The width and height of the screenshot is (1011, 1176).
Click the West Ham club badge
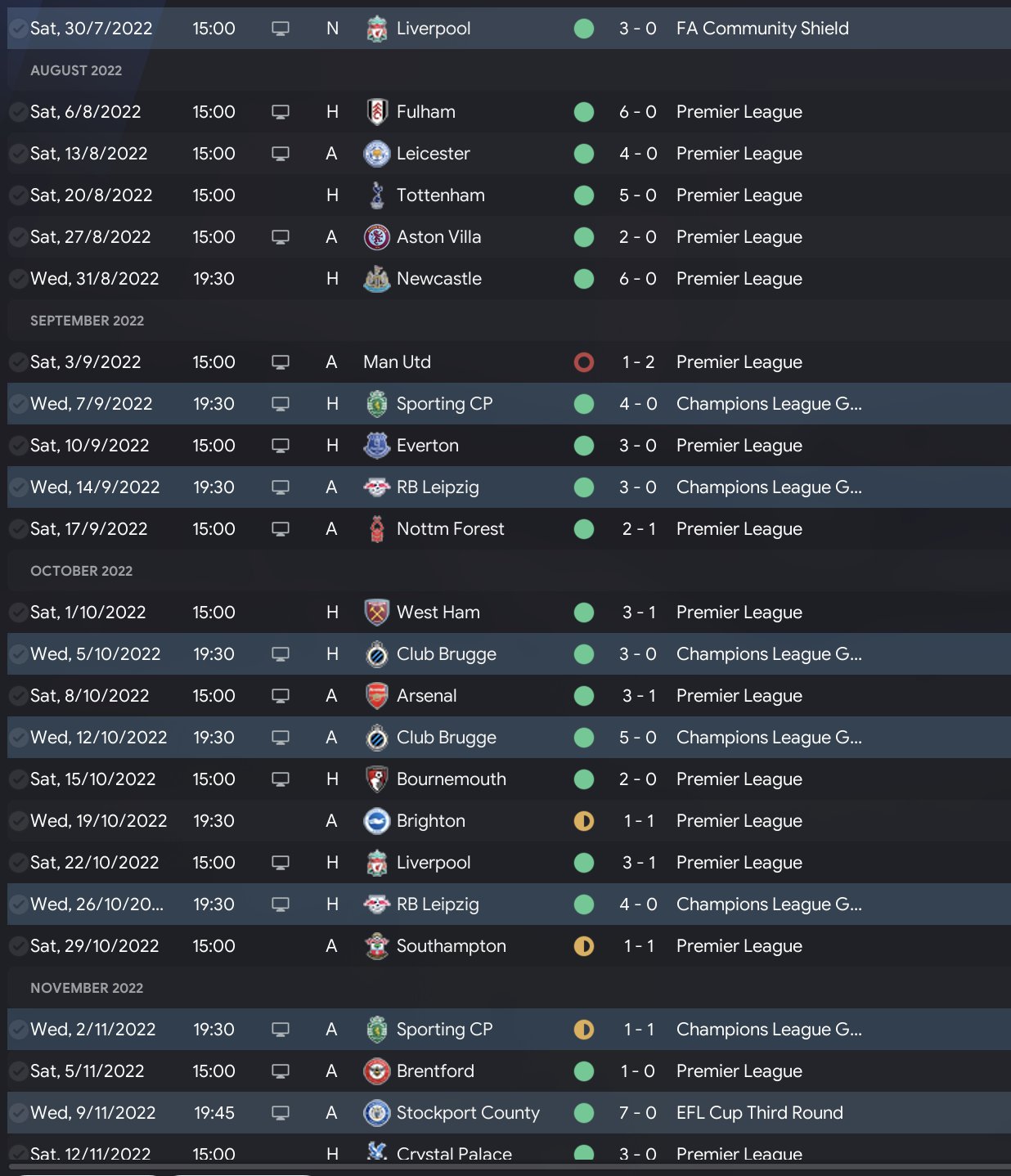pos(376,613)
